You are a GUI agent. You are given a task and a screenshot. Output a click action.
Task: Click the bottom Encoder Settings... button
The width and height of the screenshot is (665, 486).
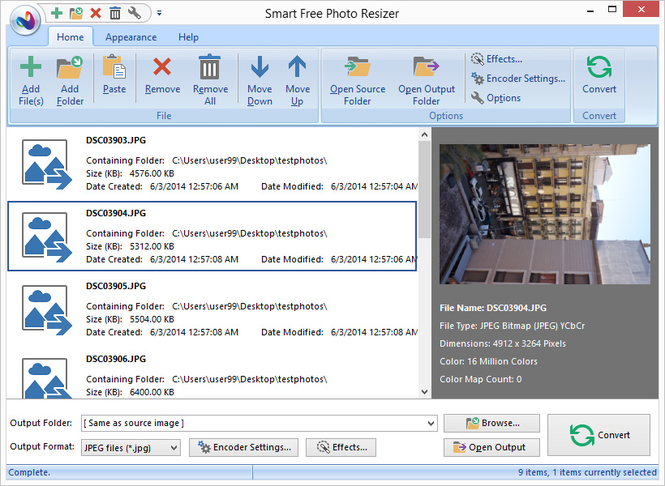coord(244,447)
